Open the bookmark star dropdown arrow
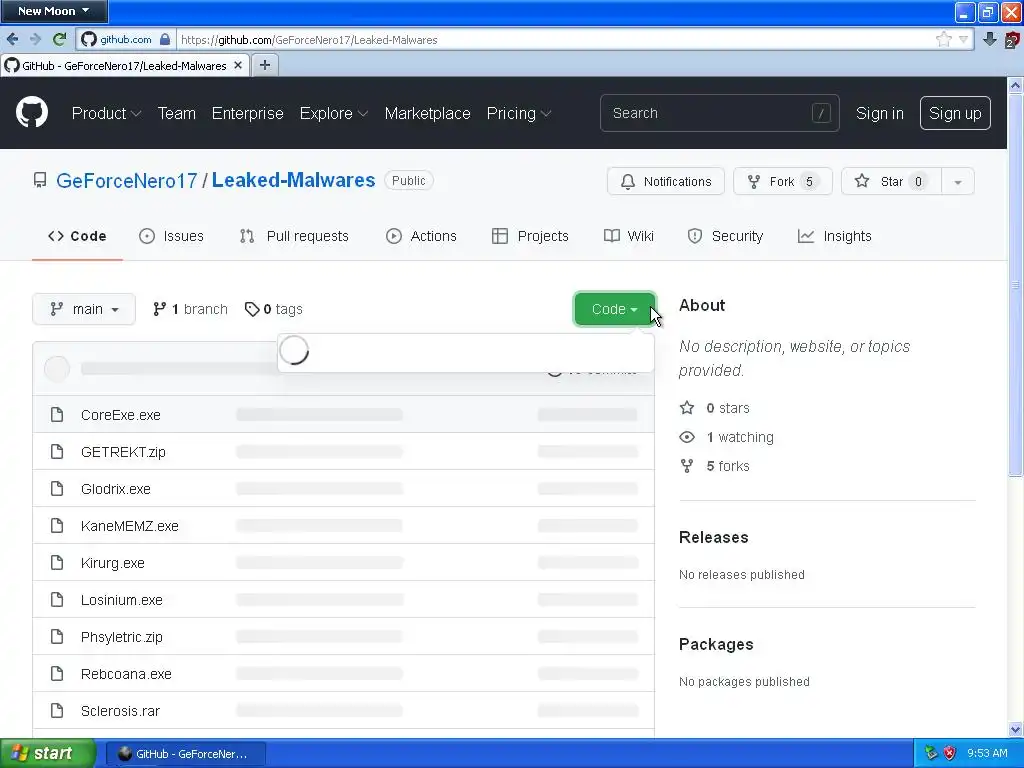Image resolution: width=1024 pixels, height=768 pixels. click(x=963, y=39)
